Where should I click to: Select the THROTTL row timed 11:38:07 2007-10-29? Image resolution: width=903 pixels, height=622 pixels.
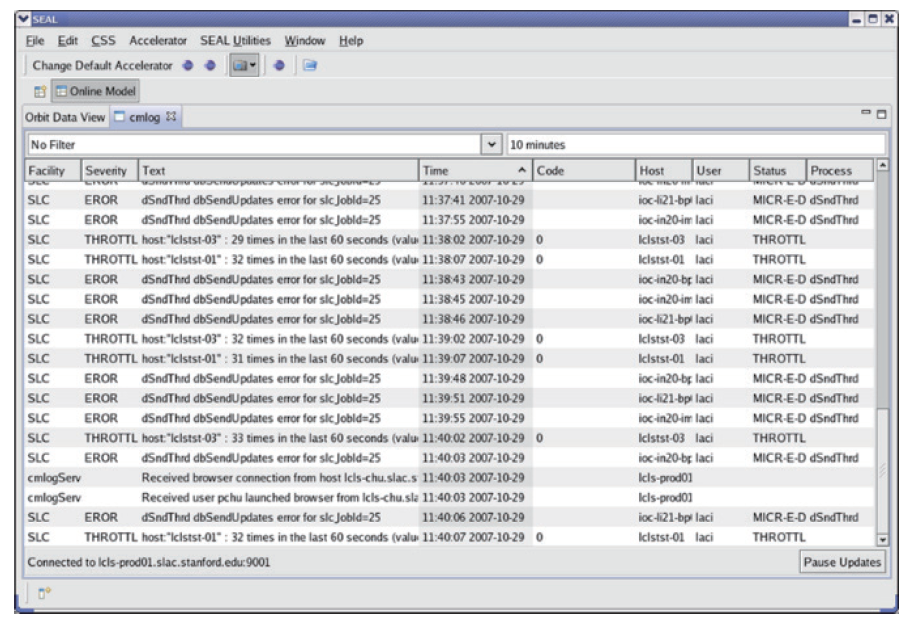coord(450,260)
